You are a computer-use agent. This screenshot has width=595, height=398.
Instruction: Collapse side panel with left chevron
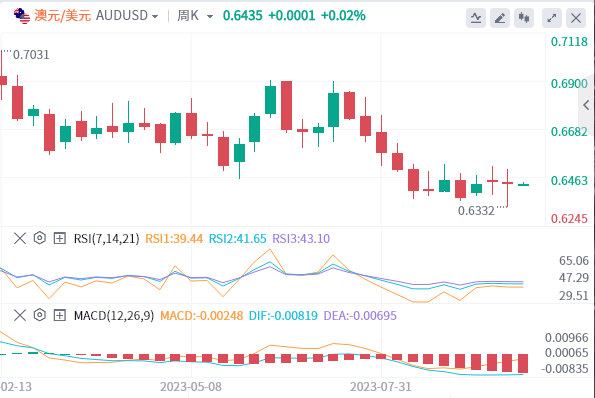click(x=586, y=105)
